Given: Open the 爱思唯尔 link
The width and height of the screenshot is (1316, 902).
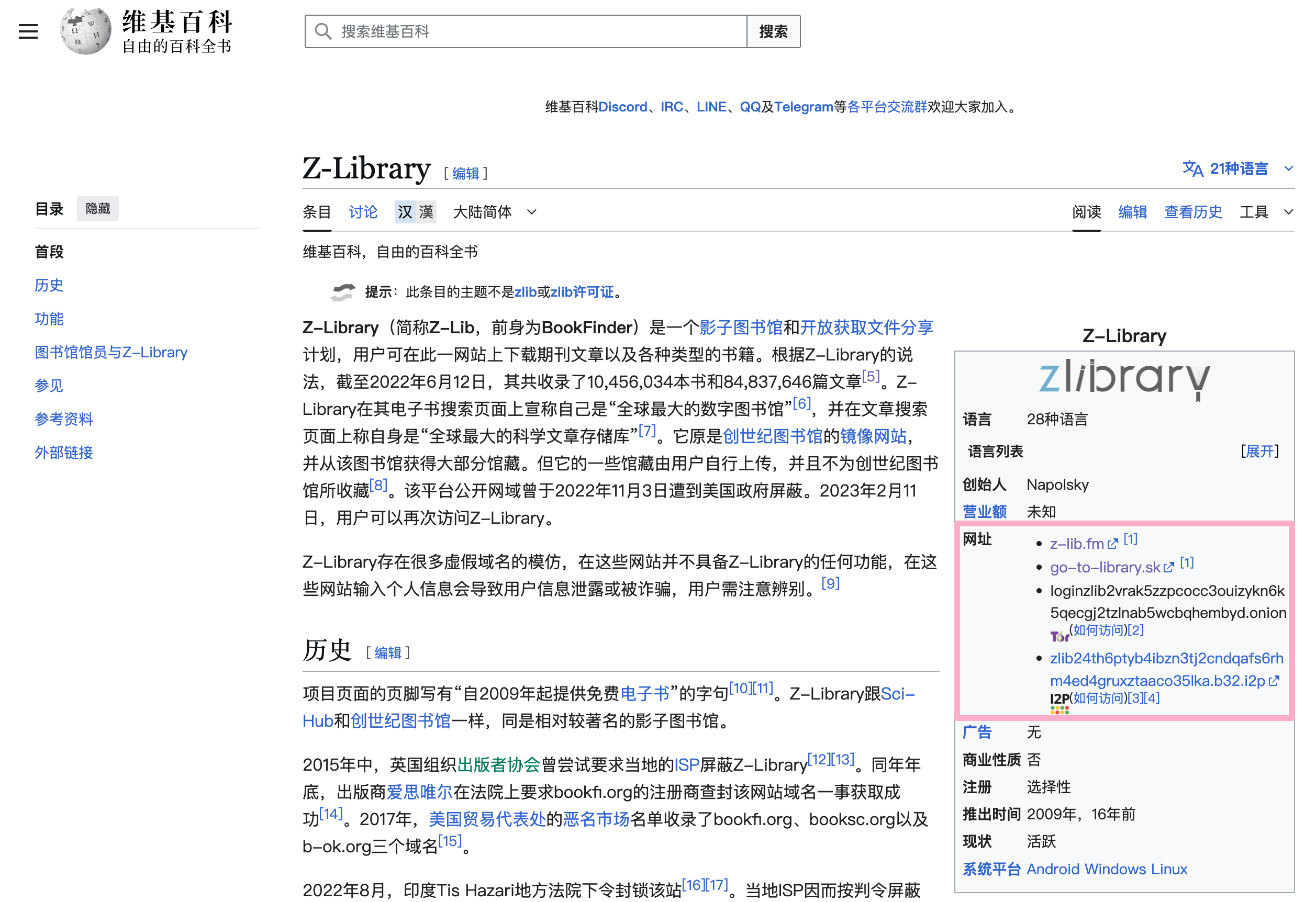Looking at the screenshot, I should (x=420, y=792).
